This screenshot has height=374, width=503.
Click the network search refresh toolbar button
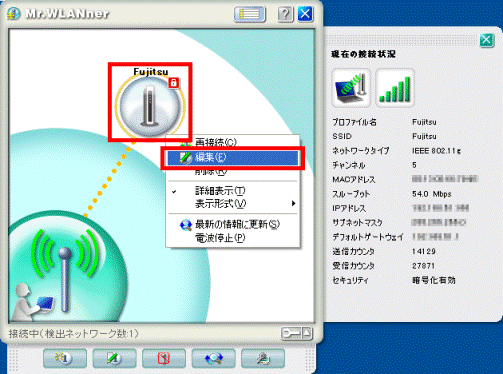[x=213, y=358]
